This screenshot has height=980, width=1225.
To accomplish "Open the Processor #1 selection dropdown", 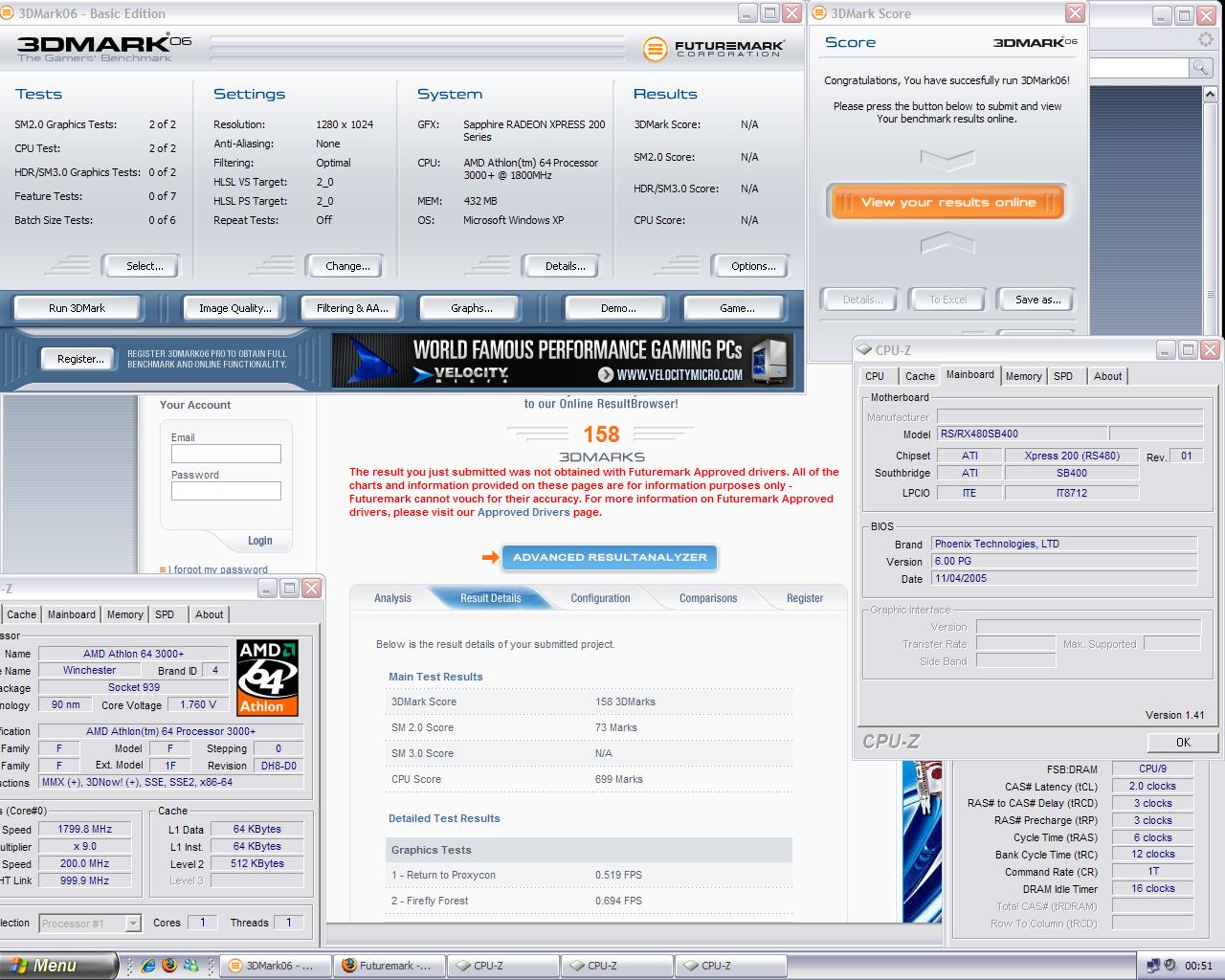I will (x=90, y=924).
